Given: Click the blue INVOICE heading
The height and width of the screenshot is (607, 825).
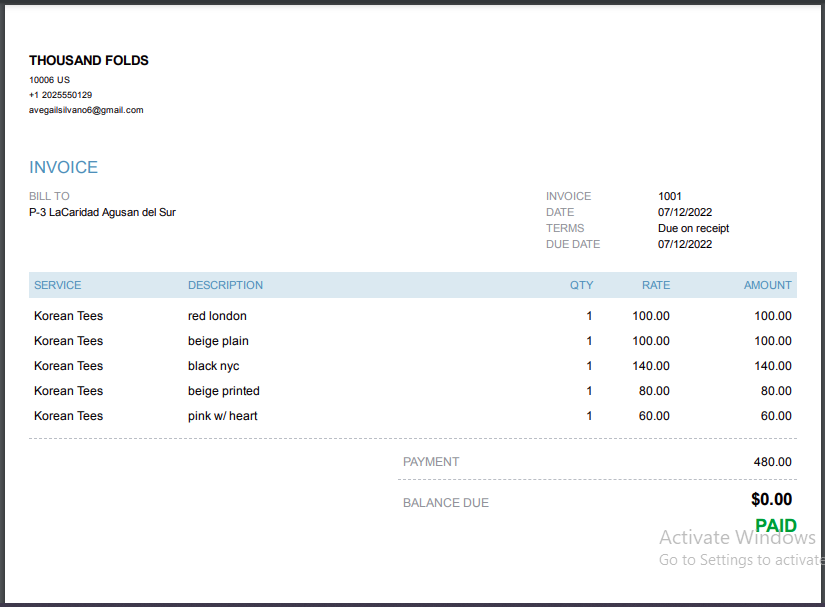Looking at the screenshot, I should coord(64,167).
